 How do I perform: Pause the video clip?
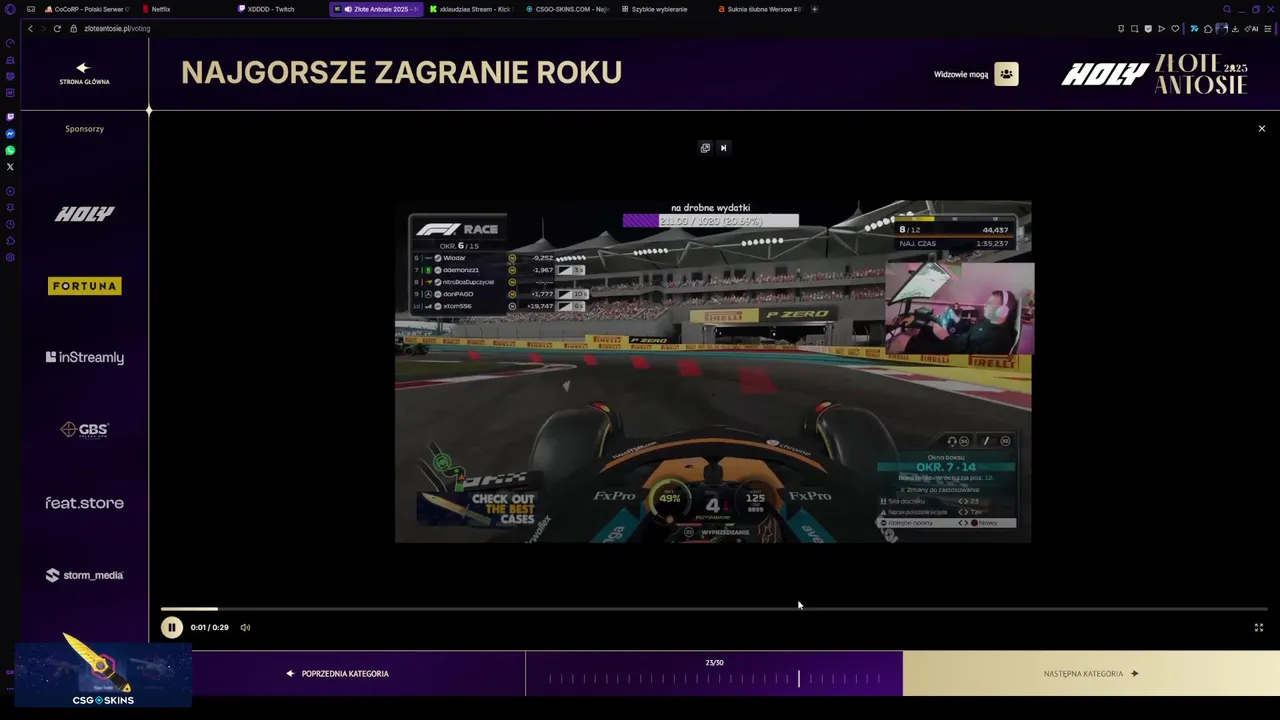pos(171,627)
